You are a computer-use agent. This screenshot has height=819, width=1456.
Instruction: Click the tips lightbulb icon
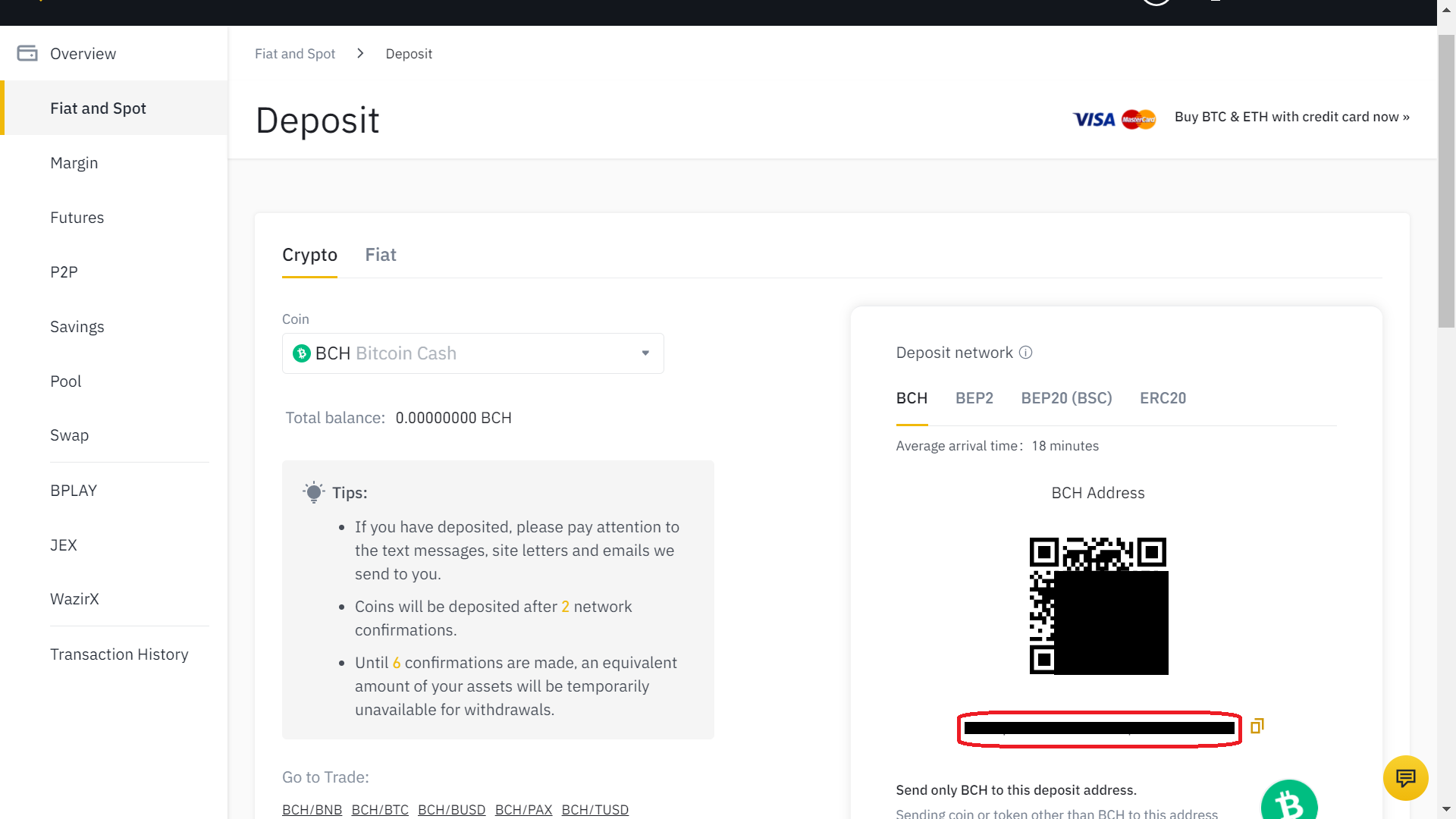[x=313, y=492]
